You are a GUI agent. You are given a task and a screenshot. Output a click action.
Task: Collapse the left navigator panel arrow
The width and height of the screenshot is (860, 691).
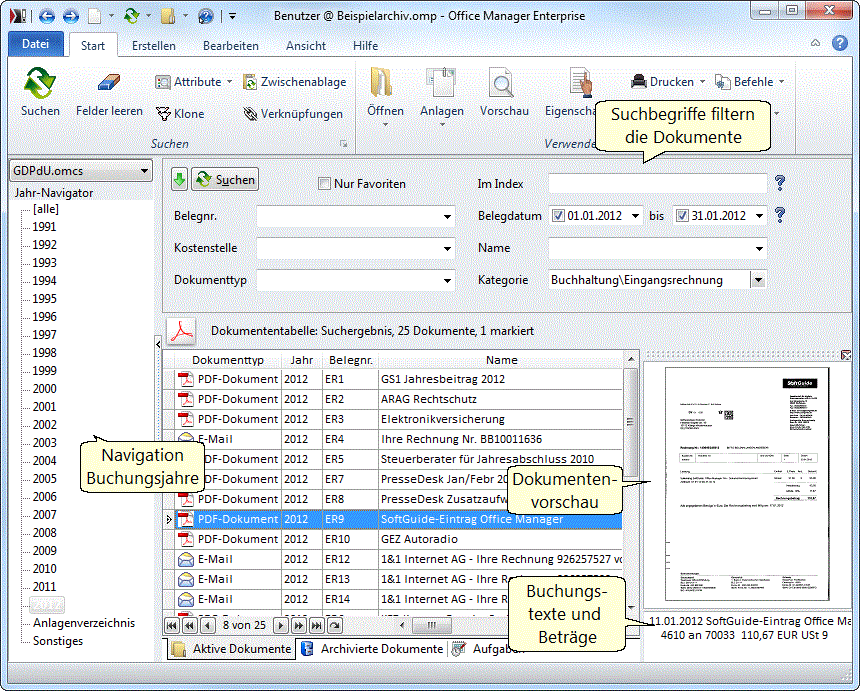158,344
